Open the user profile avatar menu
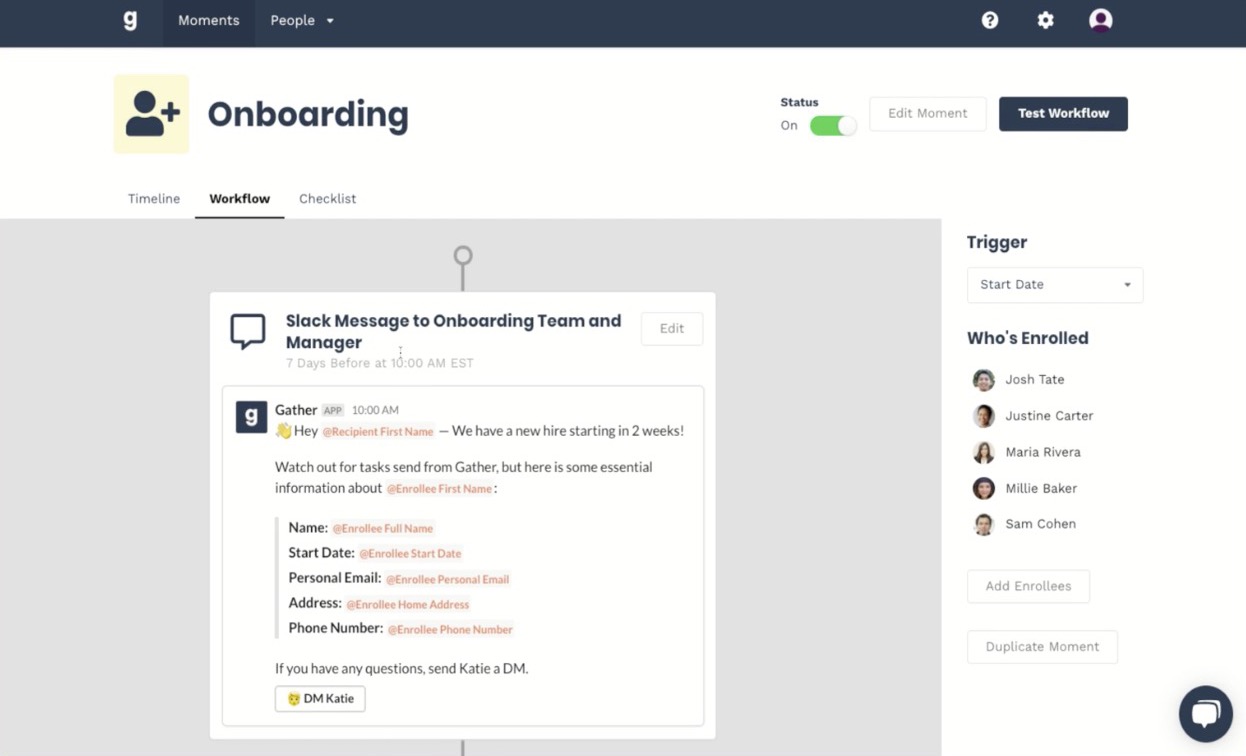This screenshot has width=1246, height=756. [x=1100, y=20]
